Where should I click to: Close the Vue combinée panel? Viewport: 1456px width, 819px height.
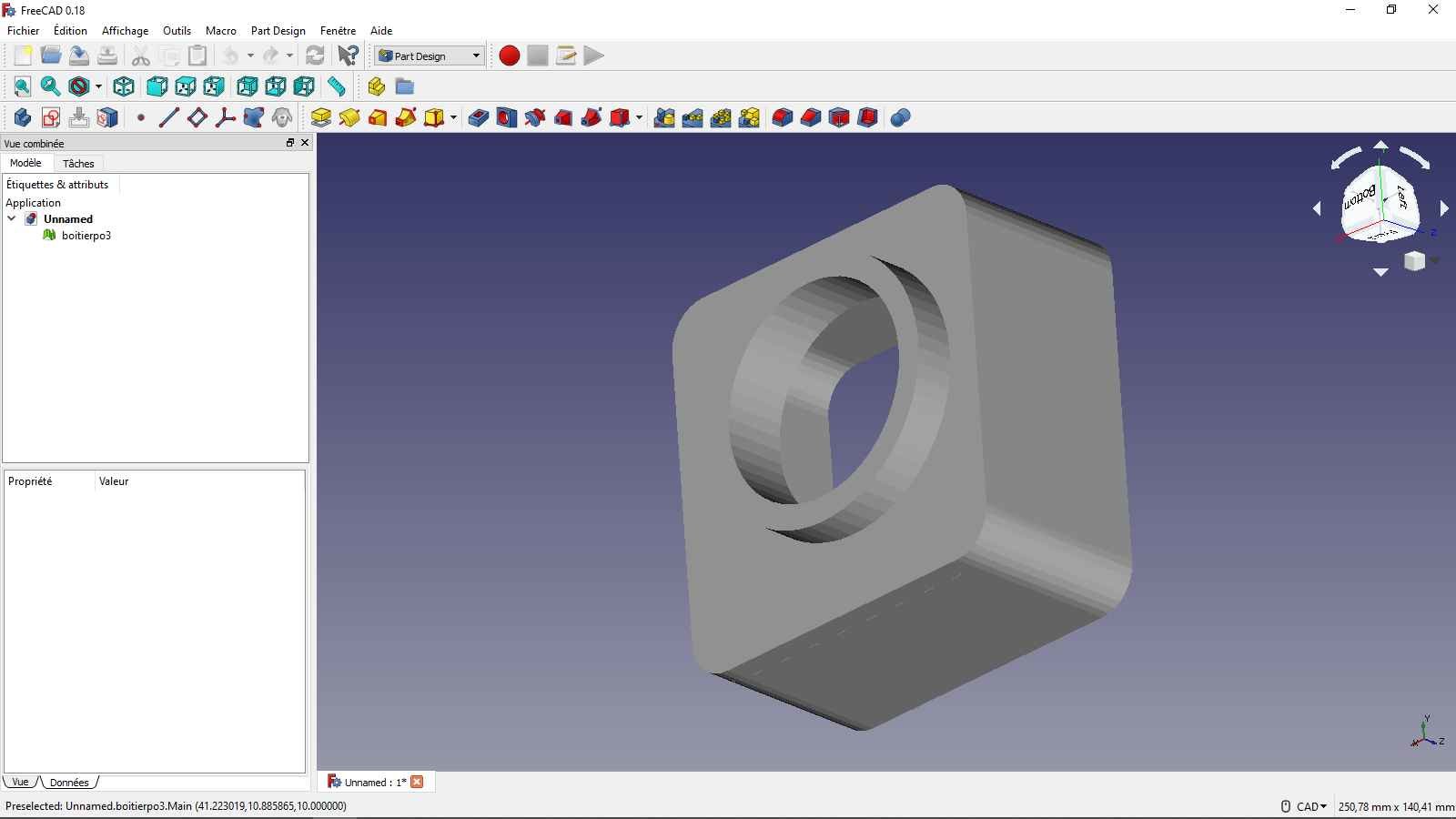tap(305, 143)
